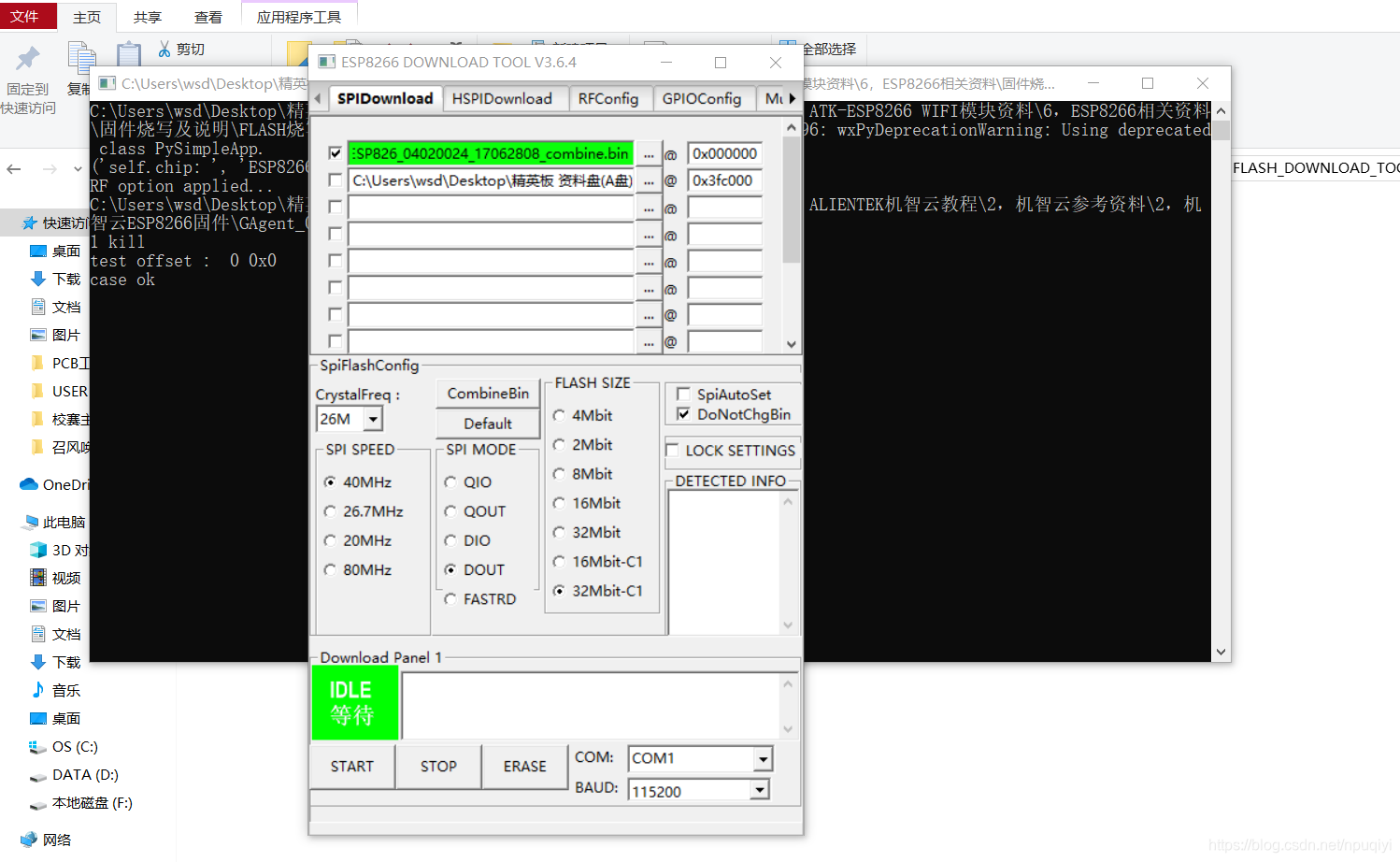Click the Downloads arrow icon under Quick access

click(38, 279)
